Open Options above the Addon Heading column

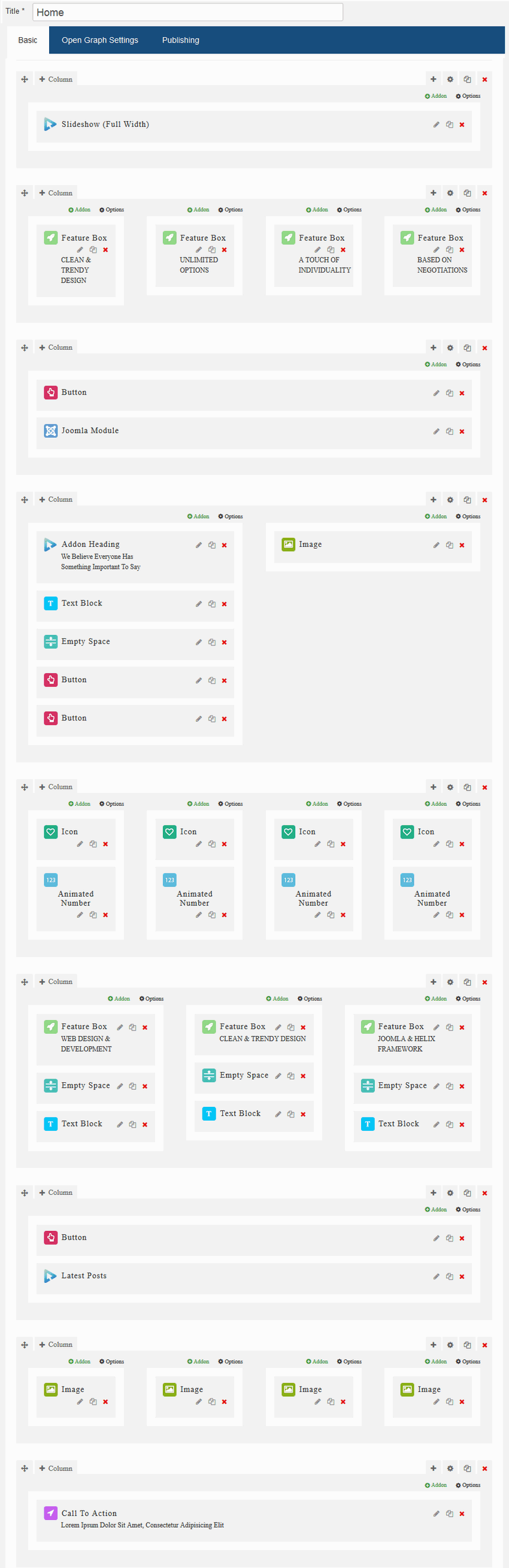(x=231, y=517)
